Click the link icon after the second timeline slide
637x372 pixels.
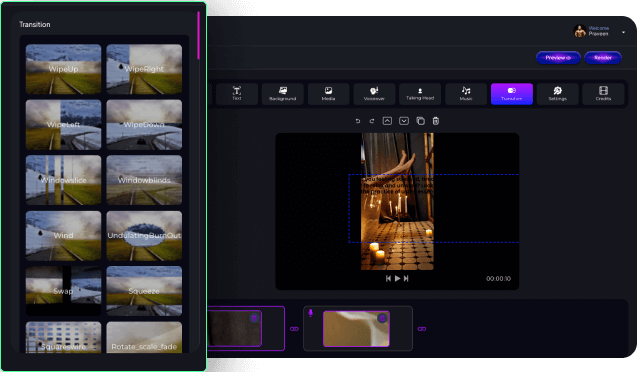click(x=422, y=329)
